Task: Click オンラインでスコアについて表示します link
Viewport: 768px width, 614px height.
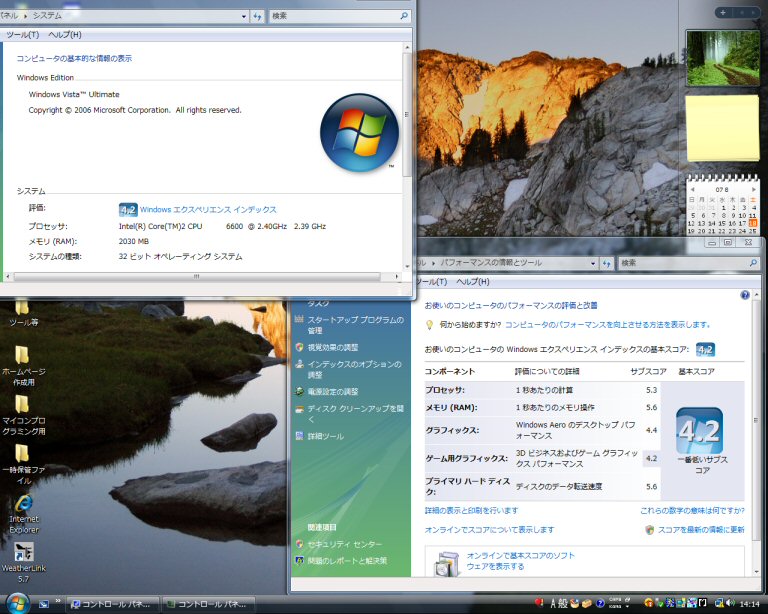Action: (x=489, y=530)
